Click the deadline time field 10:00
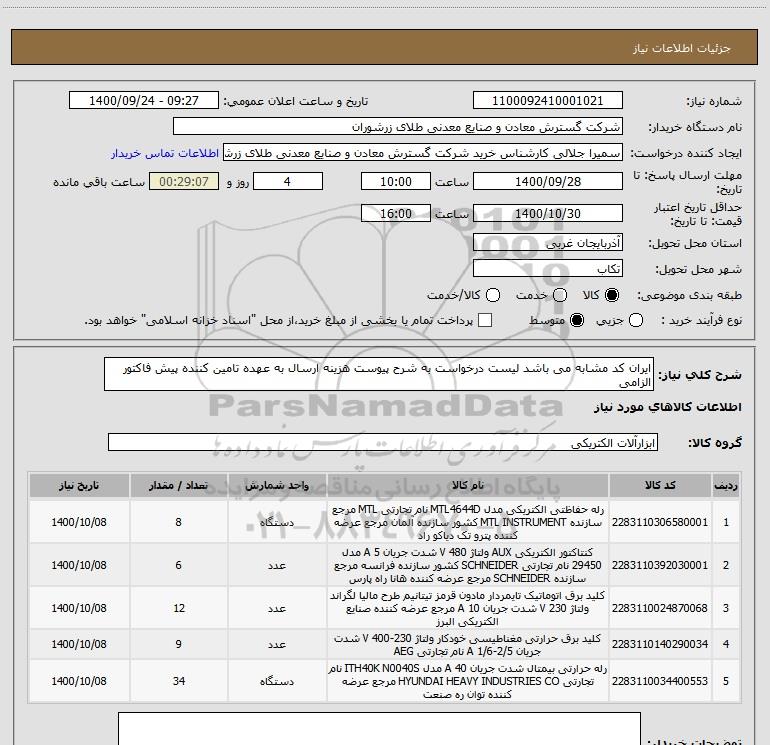This screenshot has height=745, width=770. pyautogui.click(x=396, y=181)
